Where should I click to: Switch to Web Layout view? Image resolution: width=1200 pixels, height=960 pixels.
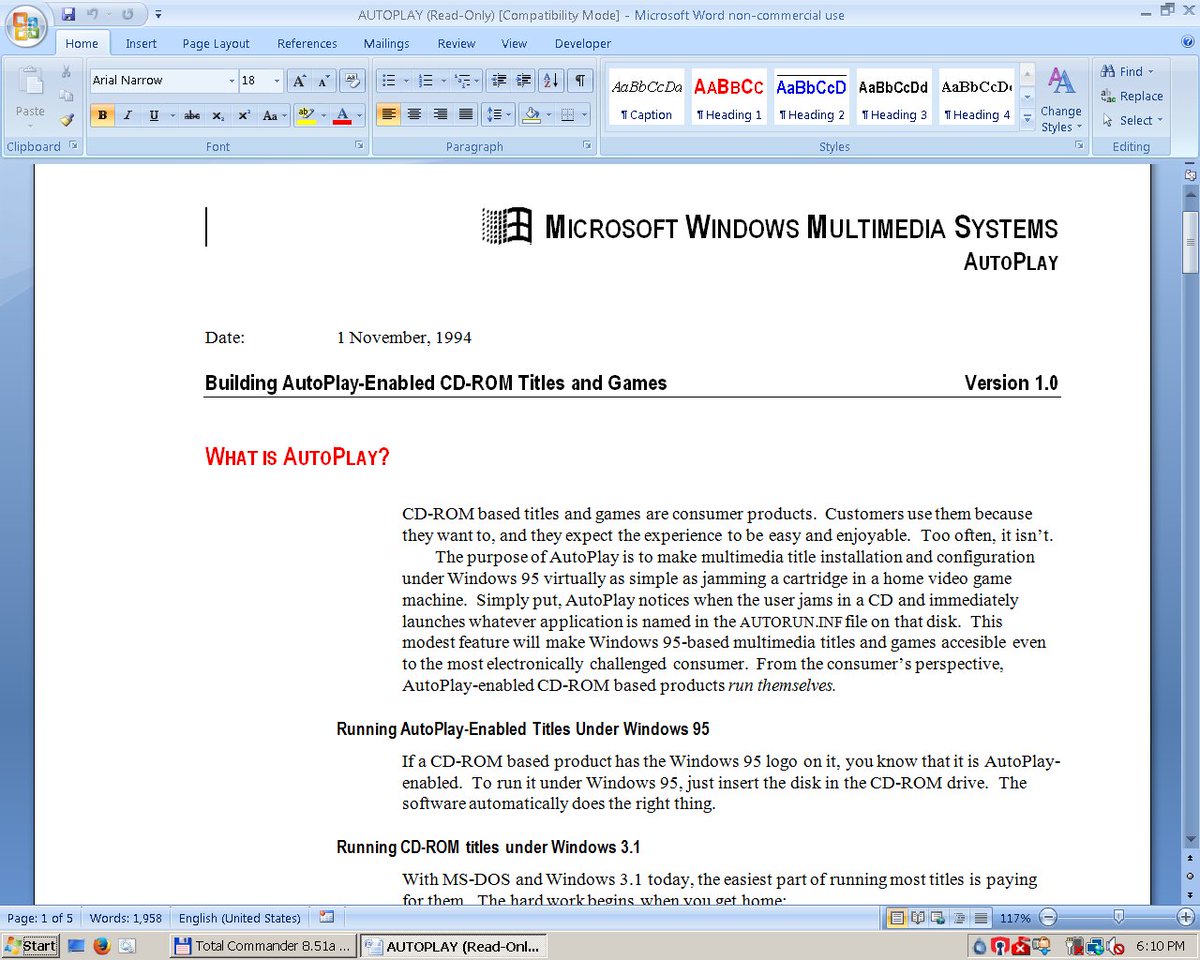(937, 917)
